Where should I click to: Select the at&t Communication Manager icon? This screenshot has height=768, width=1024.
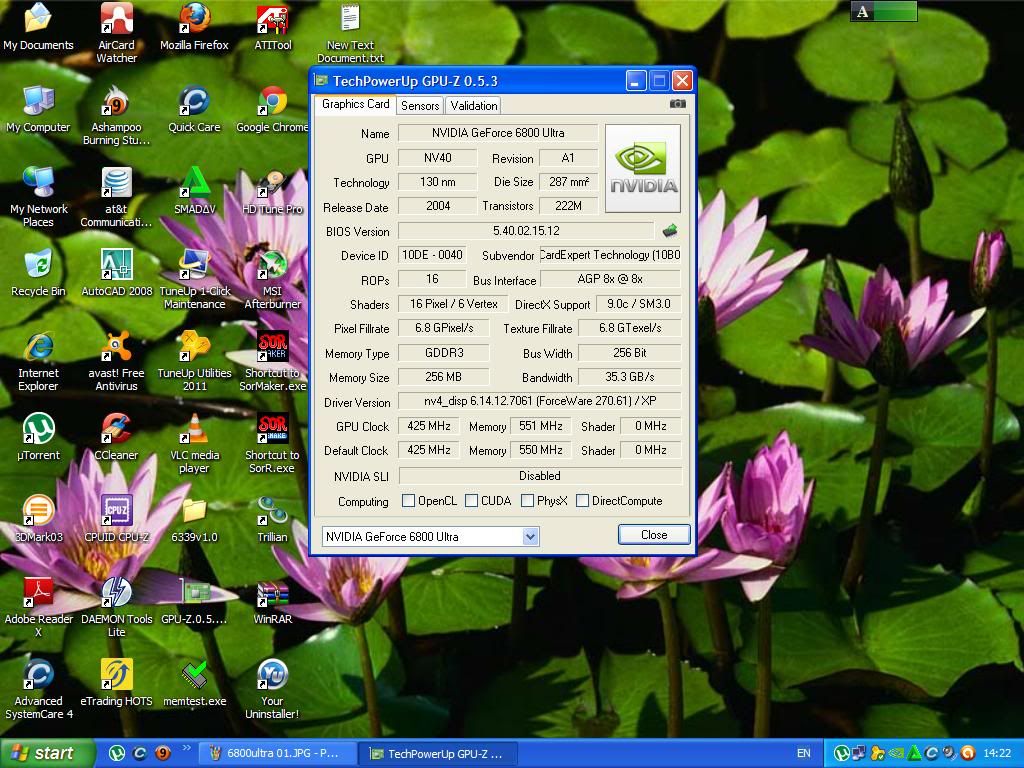click(116, 197)
